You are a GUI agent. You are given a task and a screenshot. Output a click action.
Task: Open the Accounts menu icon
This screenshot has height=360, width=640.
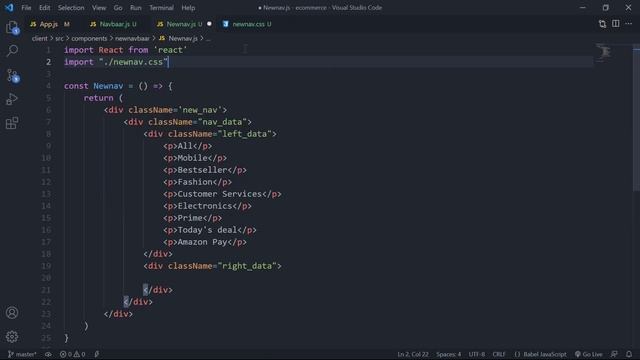tap(12, 313)
